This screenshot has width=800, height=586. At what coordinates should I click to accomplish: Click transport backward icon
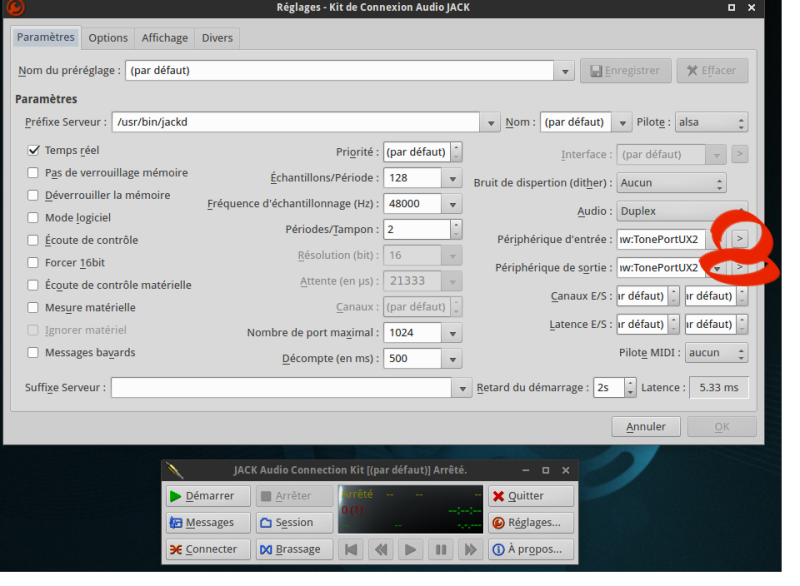[381, 549]
